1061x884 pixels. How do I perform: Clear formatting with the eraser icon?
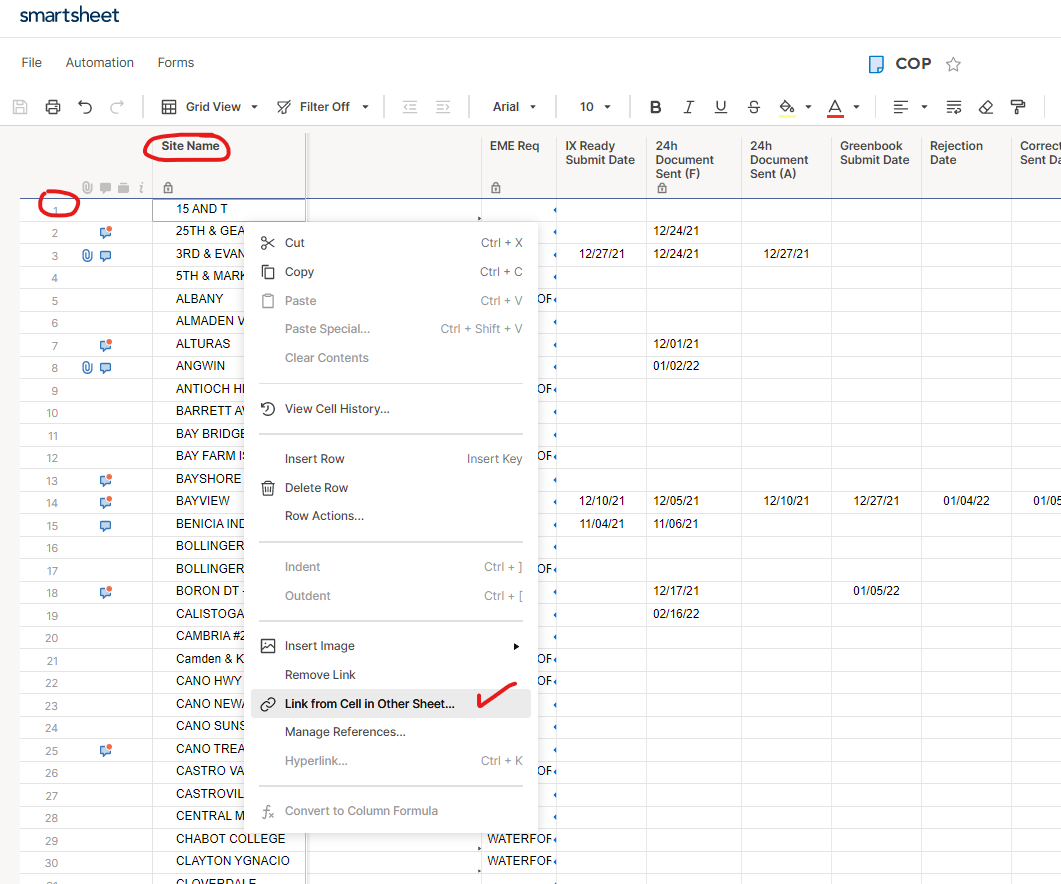click(x=985, y=106)
